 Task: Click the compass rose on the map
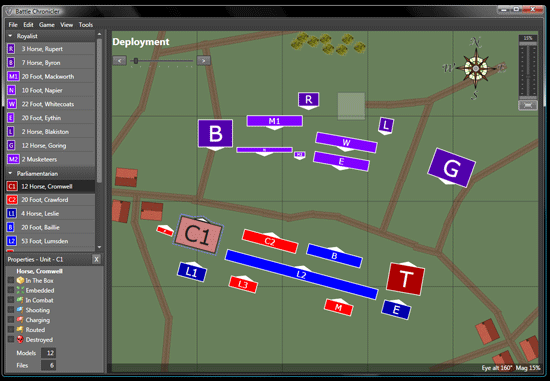(x=476, y=68)
